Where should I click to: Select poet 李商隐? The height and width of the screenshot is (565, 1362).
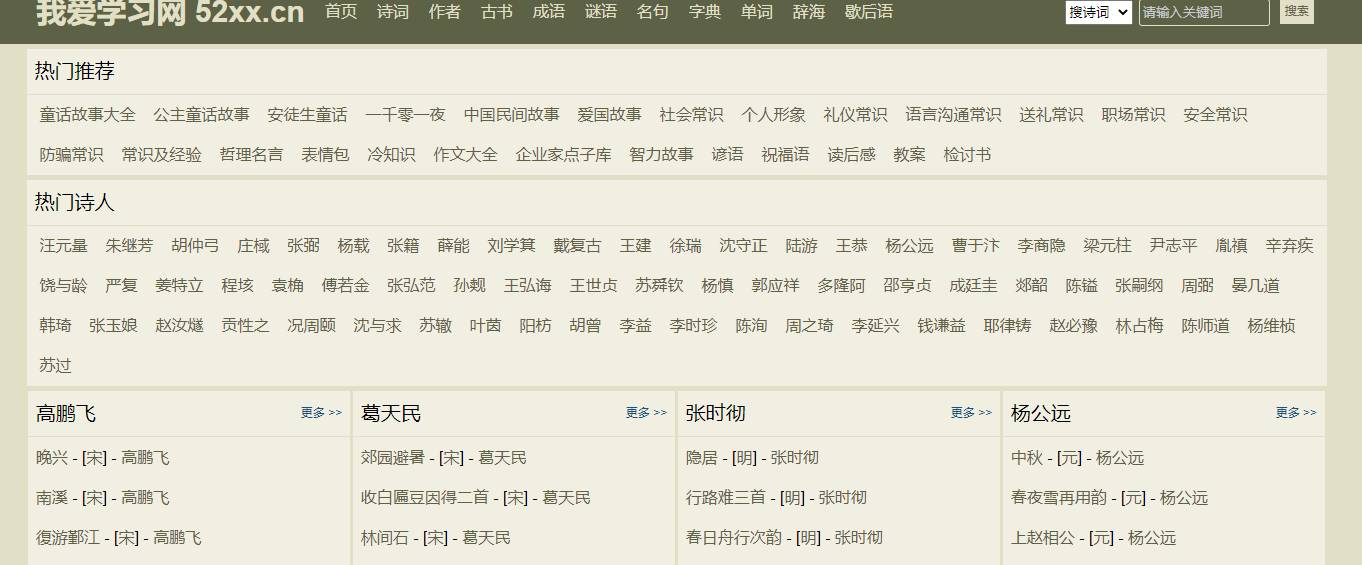point(1042,246)
